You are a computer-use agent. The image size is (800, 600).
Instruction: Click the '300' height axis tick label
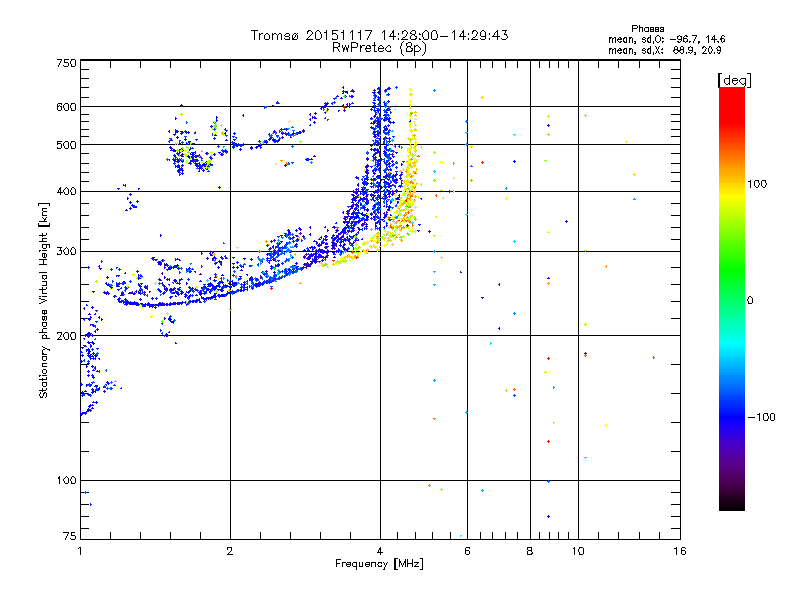[66, 251]
